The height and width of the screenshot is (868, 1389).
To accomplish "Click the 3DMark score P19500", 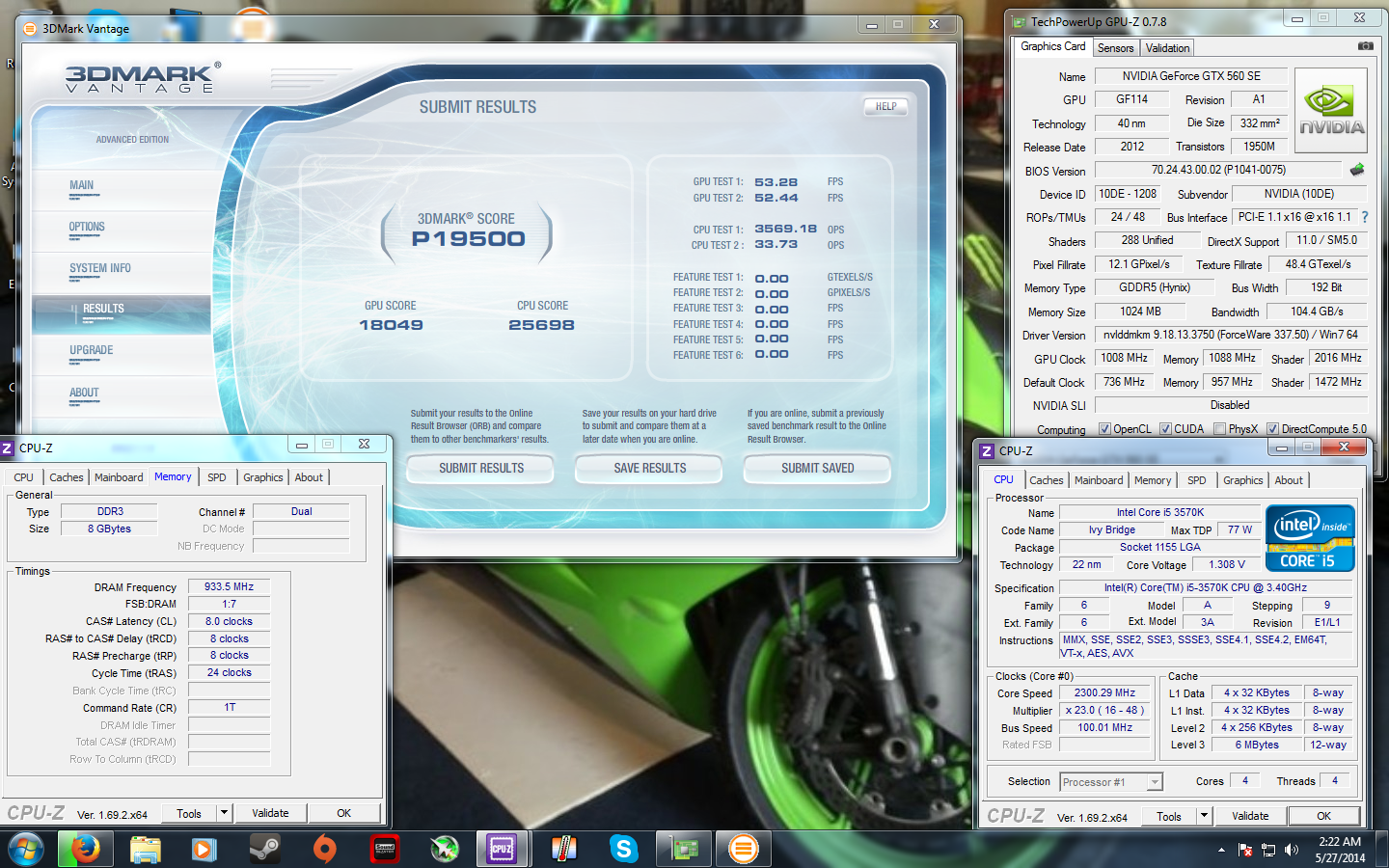I will pos(468,239).
